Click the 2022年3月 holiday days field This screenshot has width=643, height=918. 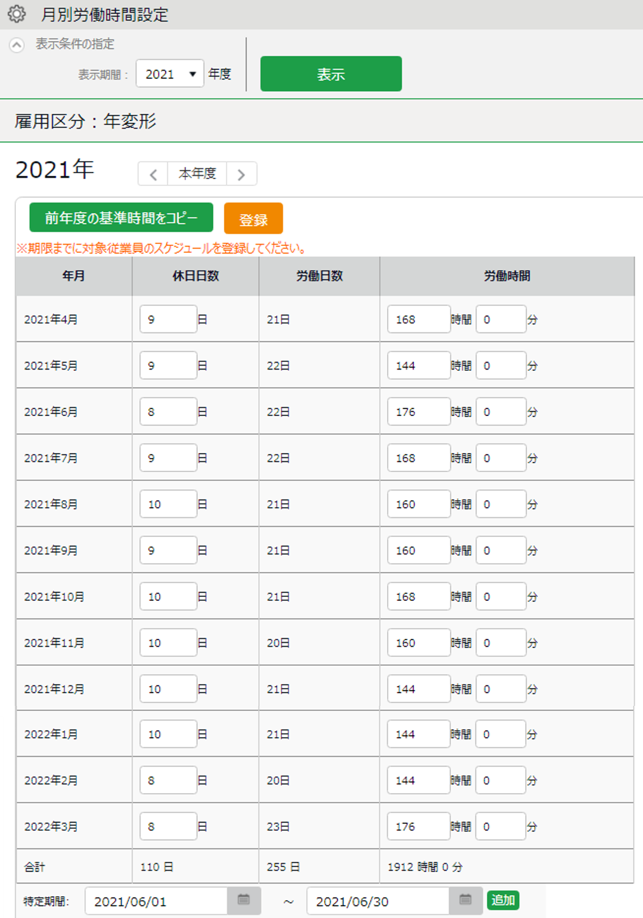pyautogui.click(x=168, y=826)
